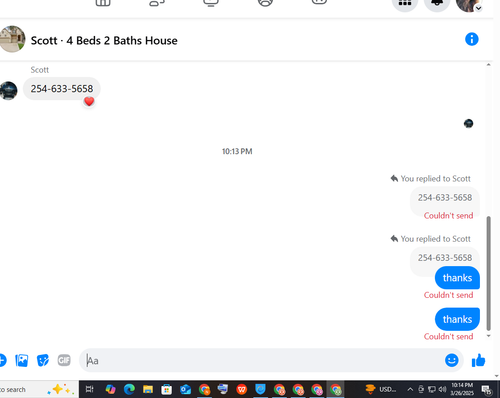Open the USD currency widget in taskbar
This screenshot has height=398, width=500.
click(x=380, y=389)
